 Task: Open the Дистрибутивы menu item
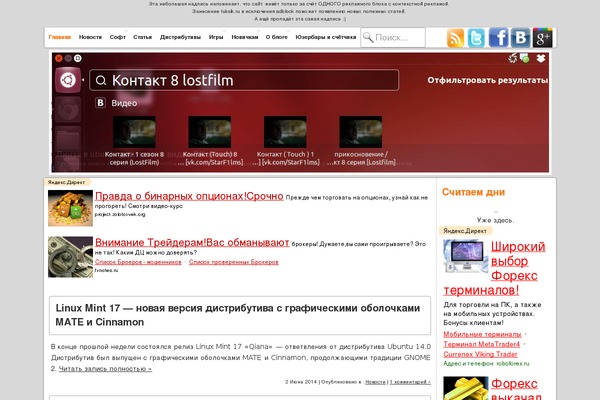click(180, 37)
